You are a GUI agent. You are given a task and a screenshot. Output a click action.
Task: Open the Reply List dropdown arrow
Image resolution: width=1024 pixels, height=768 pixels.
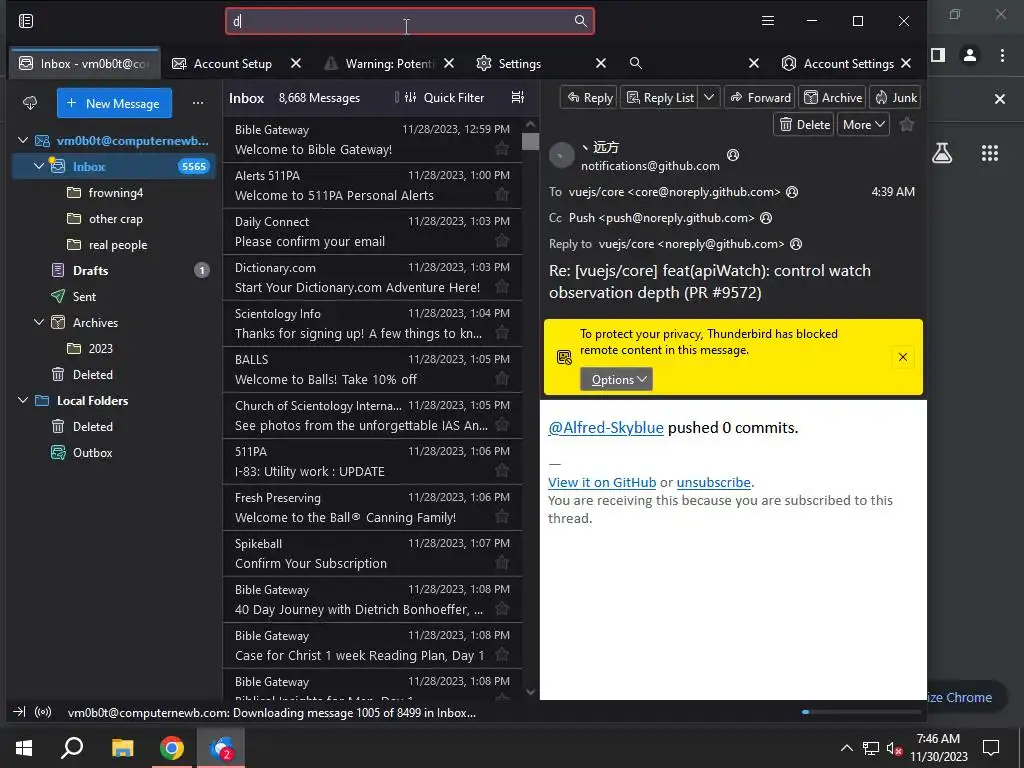[x=709, y=97]
